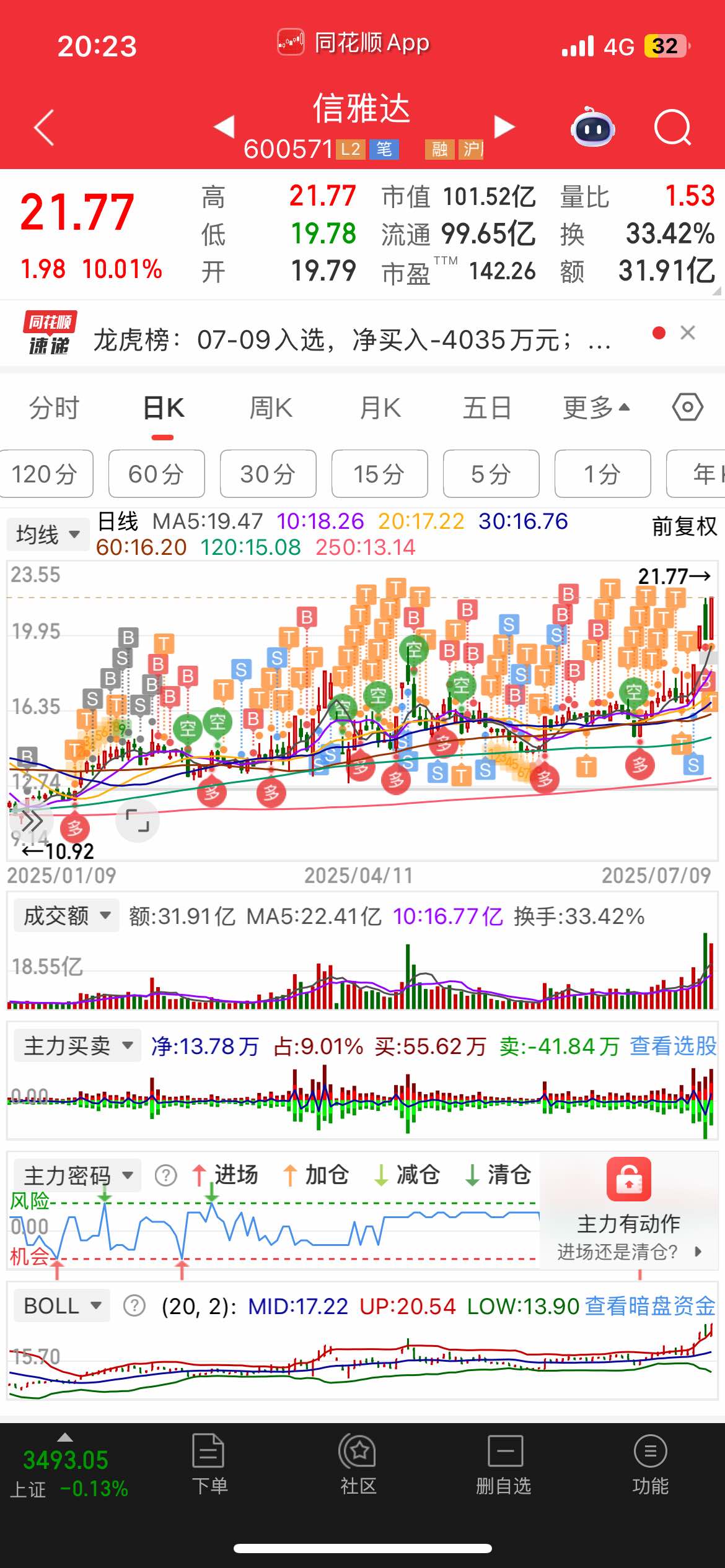Select the 五日 tab
725x1568 pixels.
point(487,408)
